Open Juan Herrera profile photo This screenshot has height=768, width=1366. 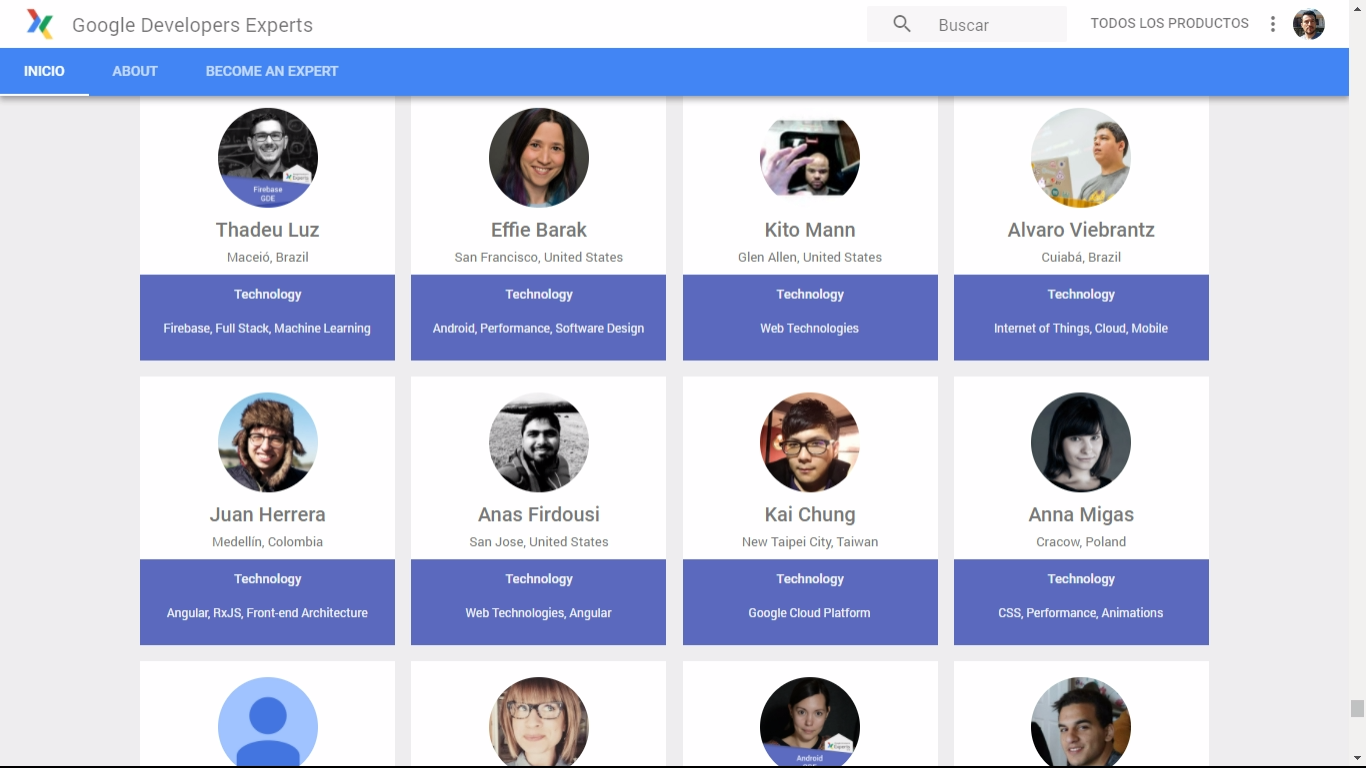click(268, 442)
